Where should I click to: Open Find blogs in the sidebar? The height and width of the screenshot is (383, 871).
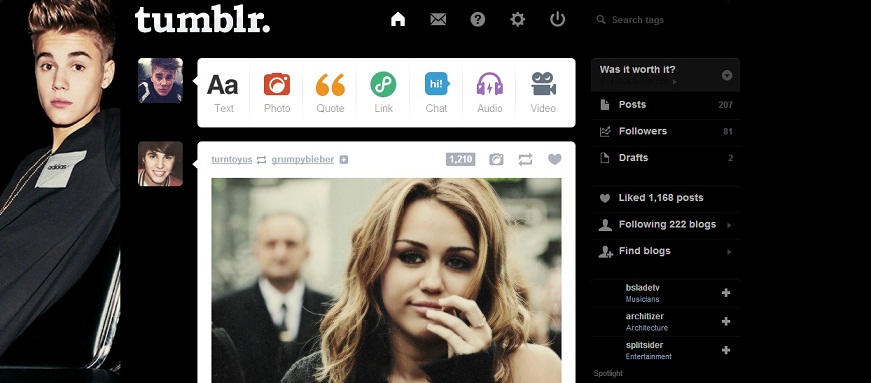click(x=665, y=251)
